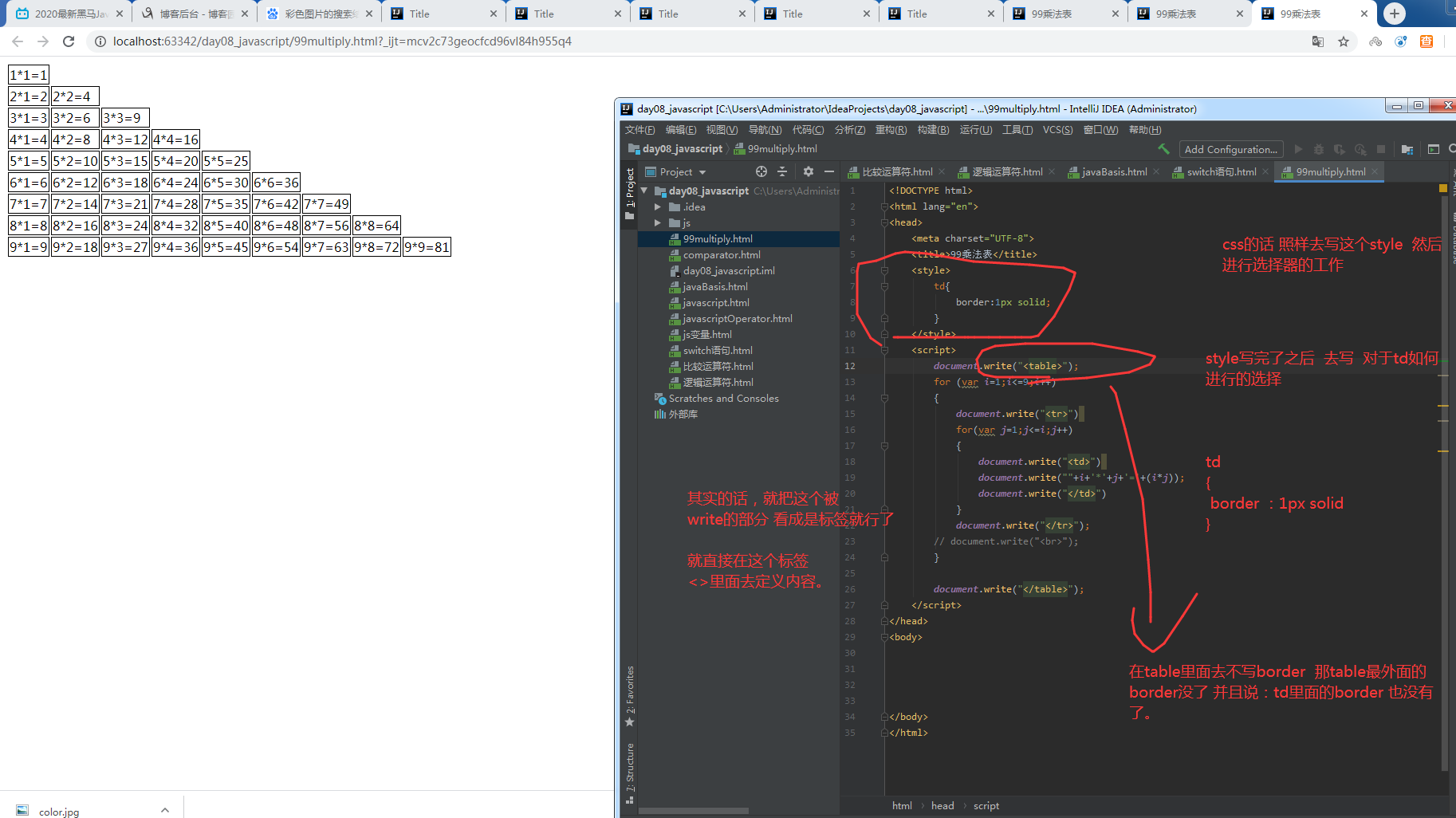1456x818 pixels.
Task: Open the 重构(R) menu
Action: tap(891, 130)
